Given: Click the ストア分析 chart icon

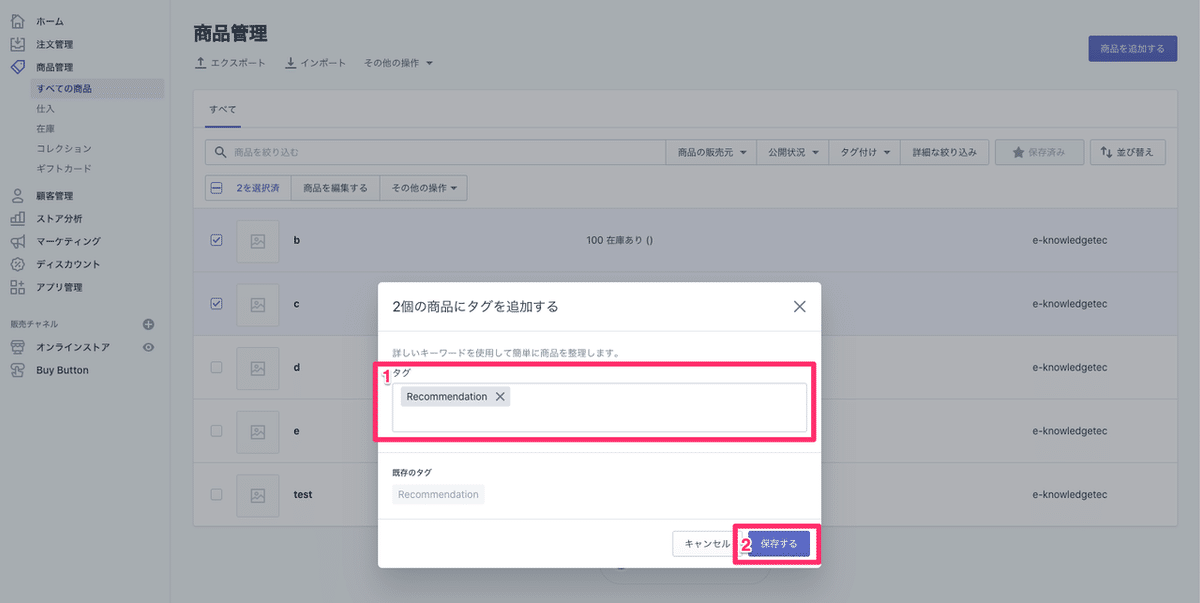Looking at the screenshot, I should point(17,218).
